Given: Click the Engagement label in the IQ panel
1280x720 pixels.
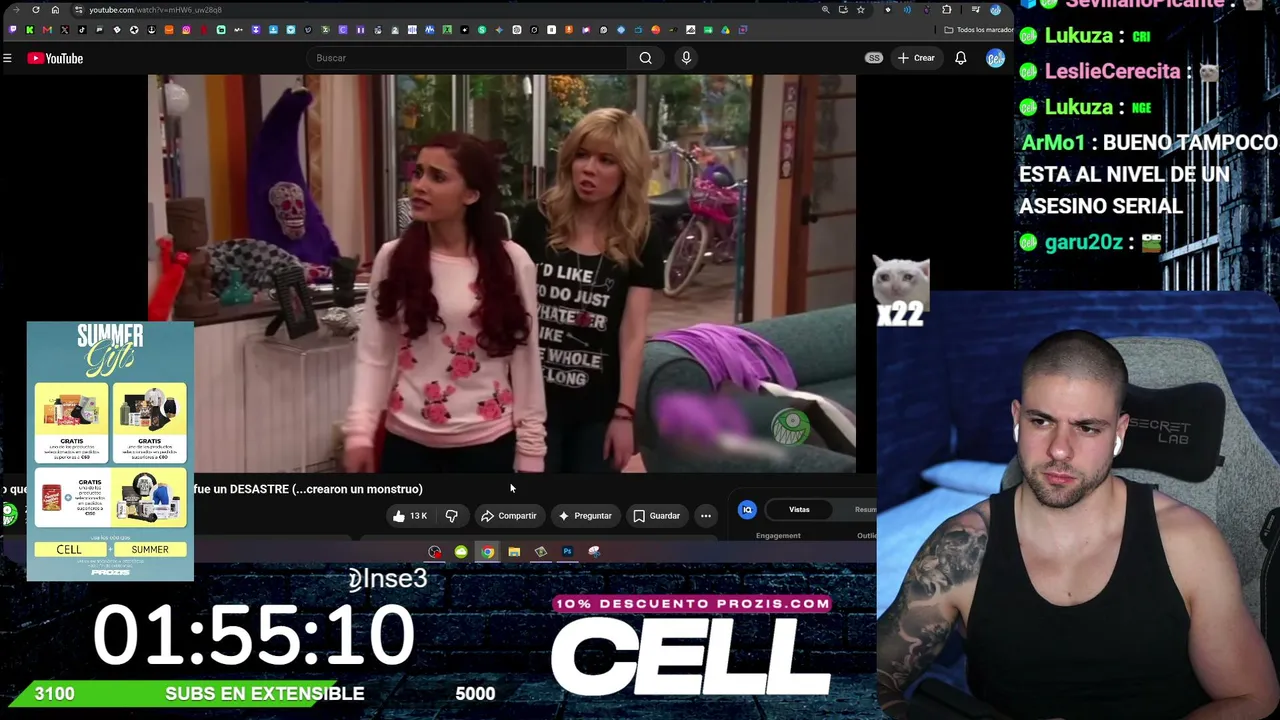Looking at the screenshot, I should point(778,536).
